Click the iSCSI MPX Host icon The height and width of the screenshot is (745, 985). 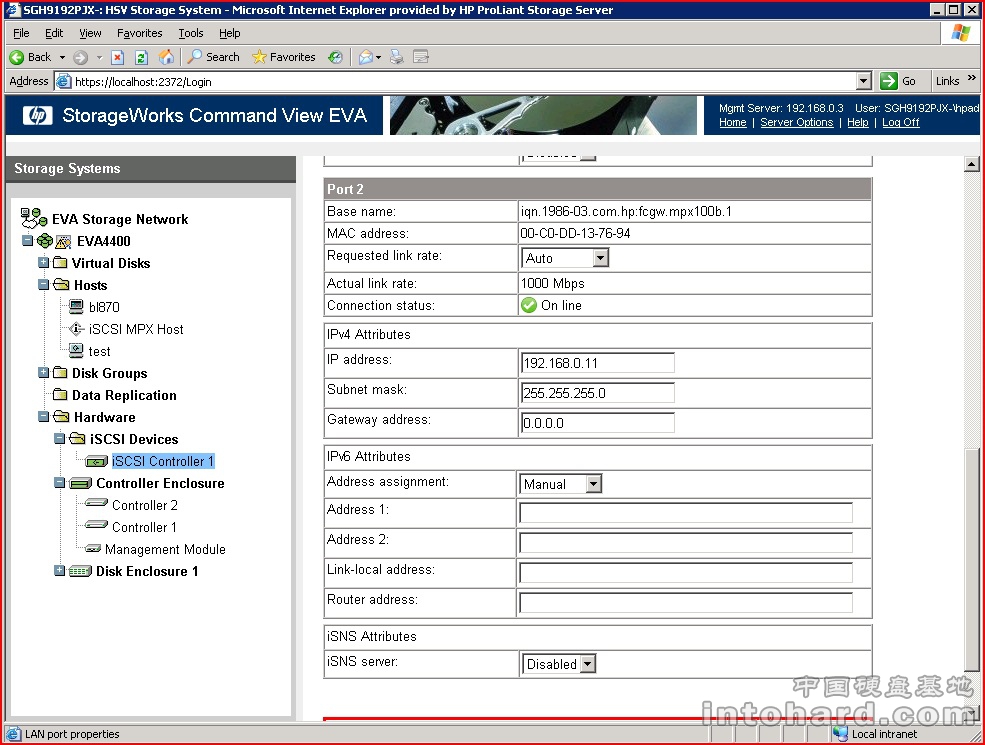click(x=76, y=329)
